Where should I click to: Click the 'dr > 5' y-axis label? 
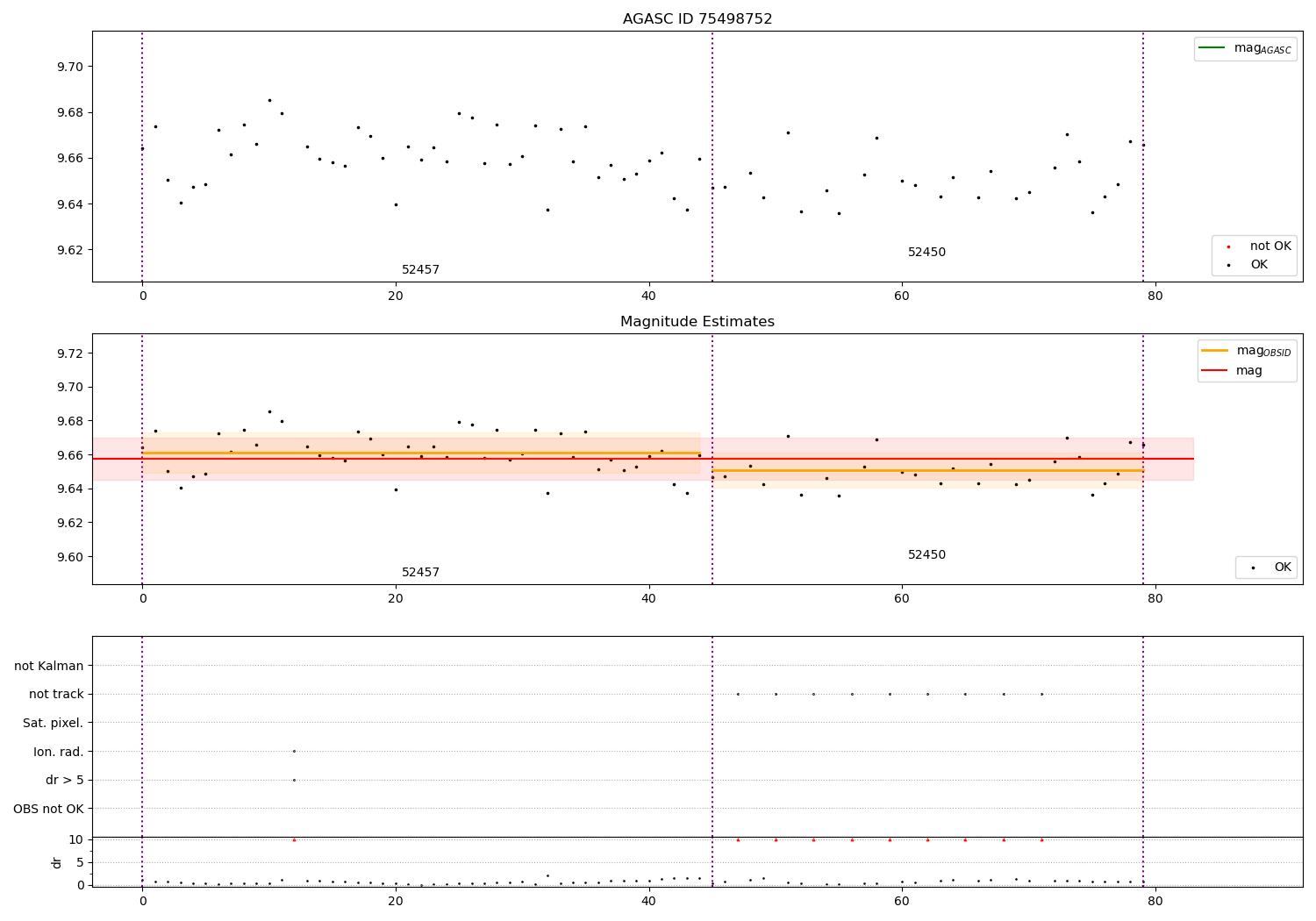(65, 780)
